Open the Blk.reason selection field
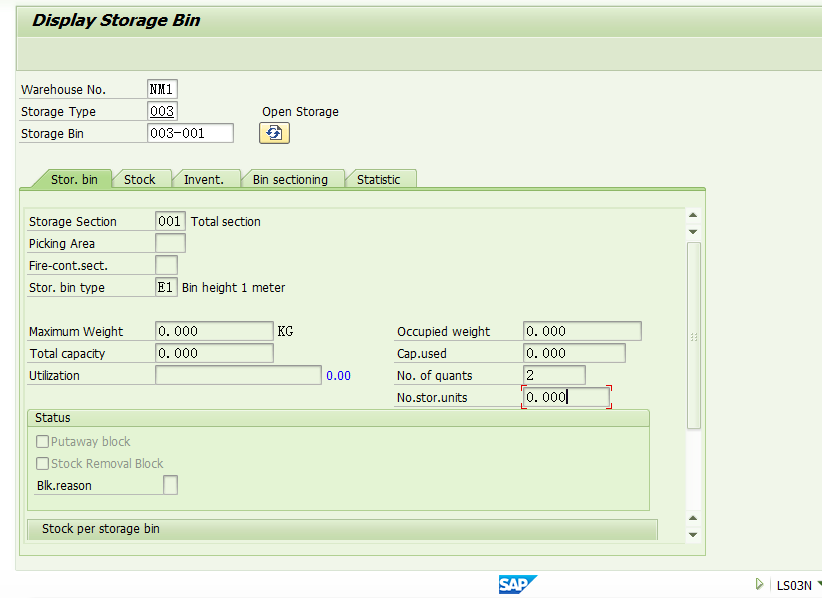This screenshot has height=598, width=822. click(x=170, y=484)
